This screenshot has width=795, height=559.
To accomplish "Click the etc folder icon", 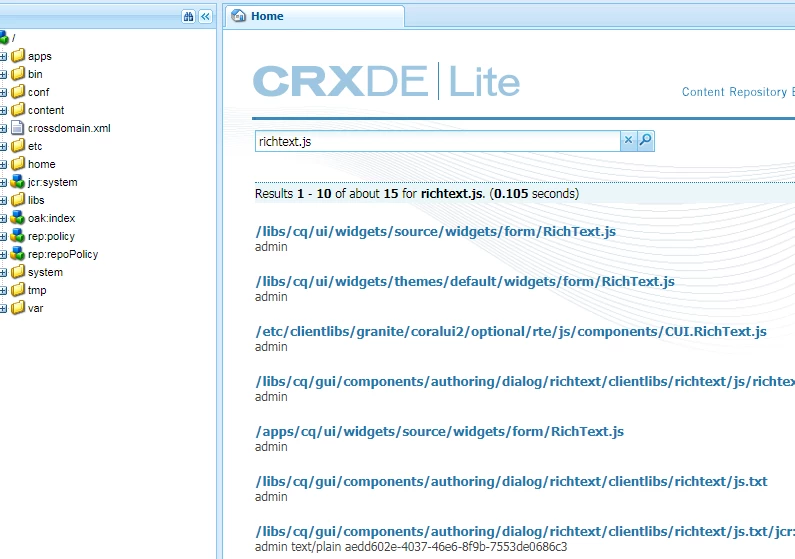I will [x=18, y=145].
